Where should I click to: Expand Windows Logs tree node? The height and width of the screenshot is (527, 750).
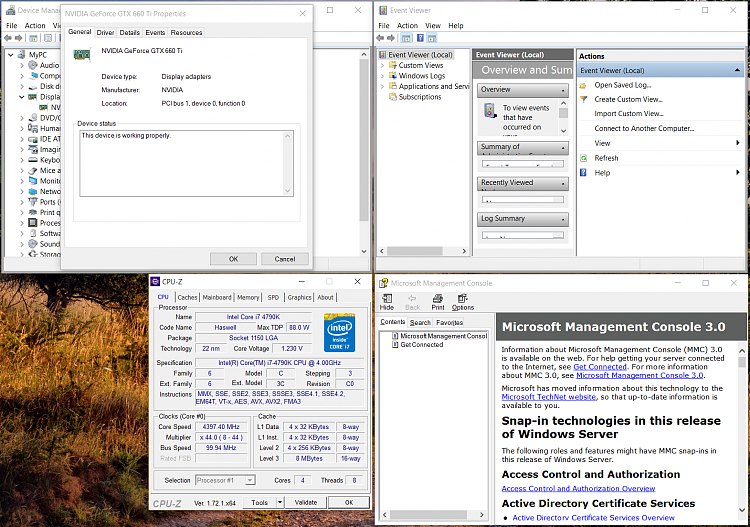pos(382,76)
